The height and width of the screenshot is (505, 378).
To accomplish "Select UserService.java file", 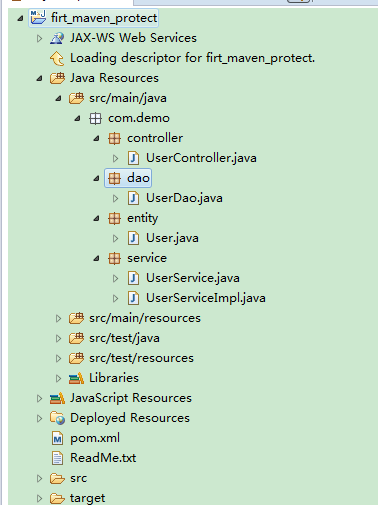I will click(193, 278).
